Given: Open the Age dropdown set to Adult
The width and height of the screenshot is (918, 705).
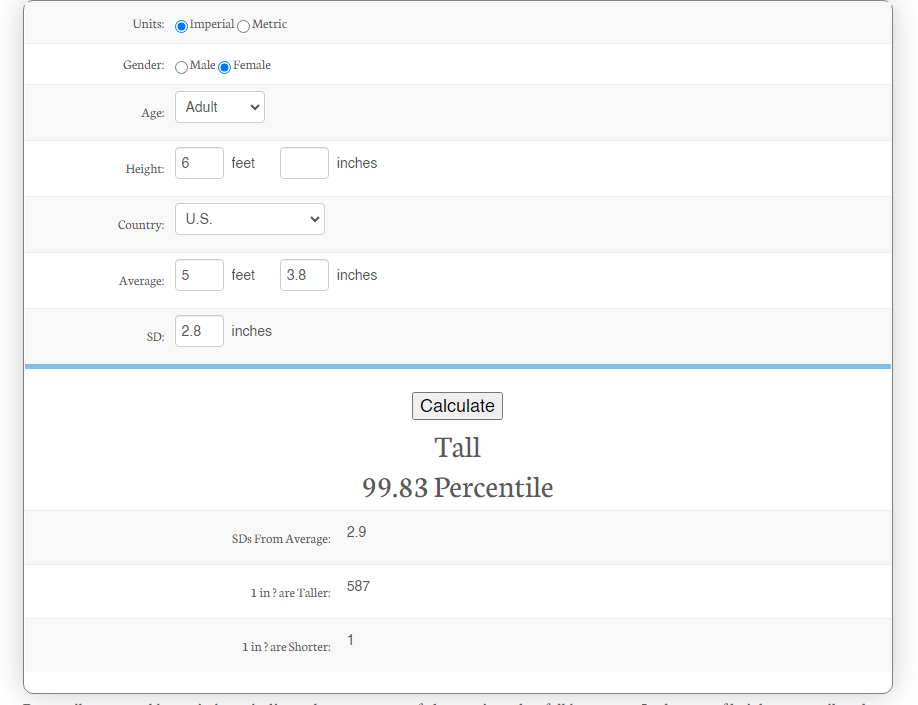Looking at the screenshot, I should (220, 107).
